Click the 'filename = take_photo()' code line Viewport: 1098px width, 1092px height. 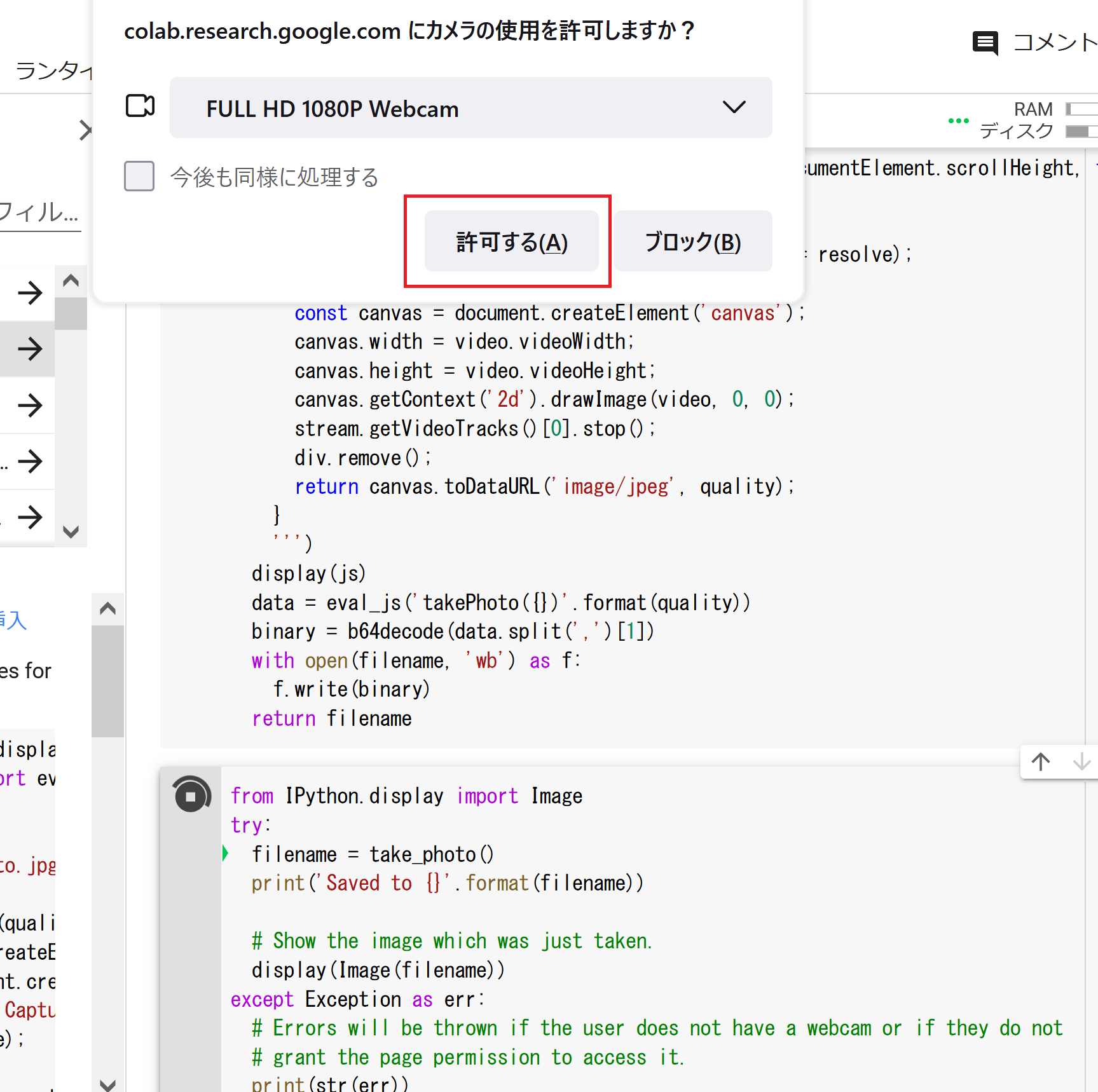tap(373, 854)
